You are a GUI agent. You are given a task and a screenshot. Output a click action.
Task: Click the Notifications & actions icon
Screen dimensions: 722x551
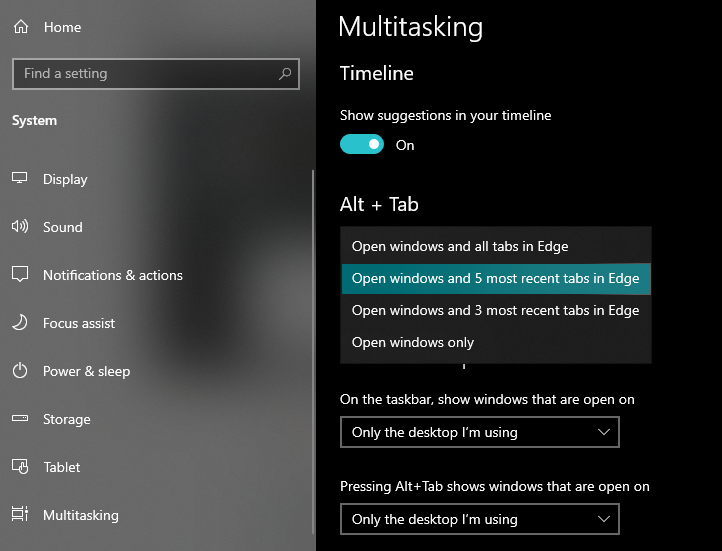[x=20, y=274]
